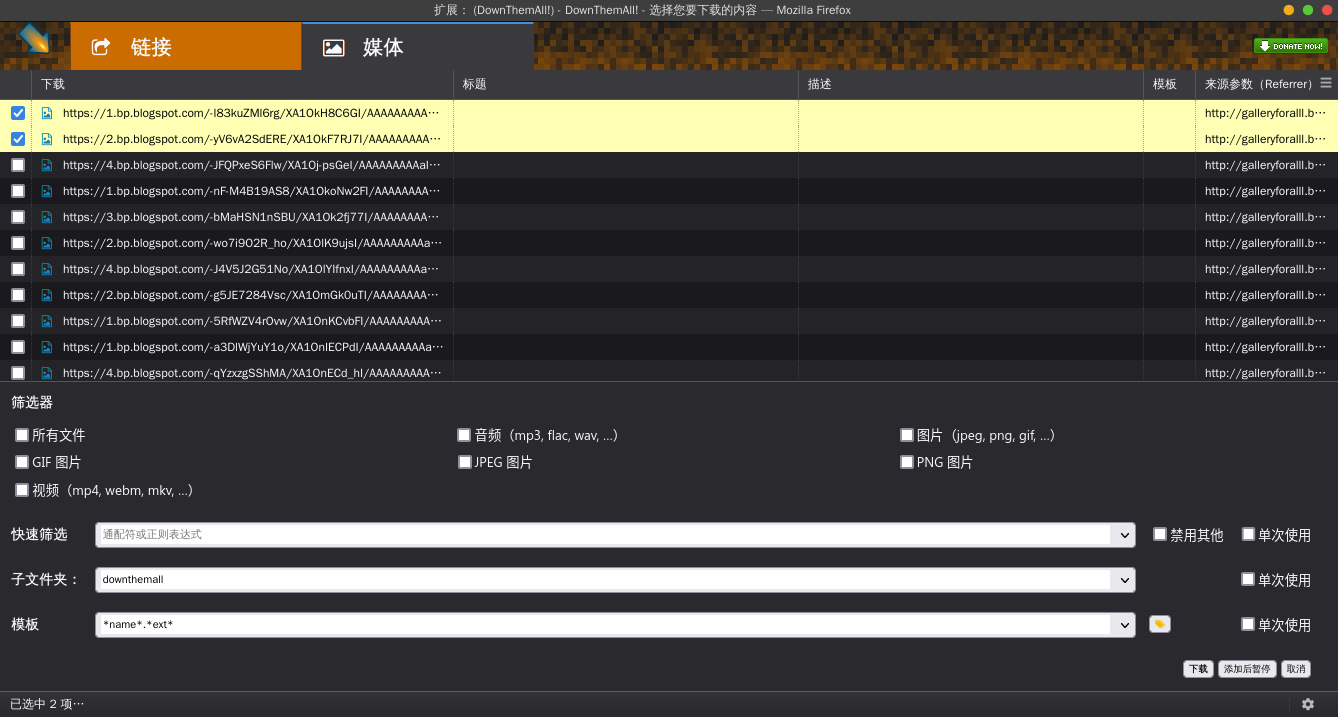Open the 子文件夹 dropdown list
This screenshot has height=717, width=1338.
(1124, 580)
